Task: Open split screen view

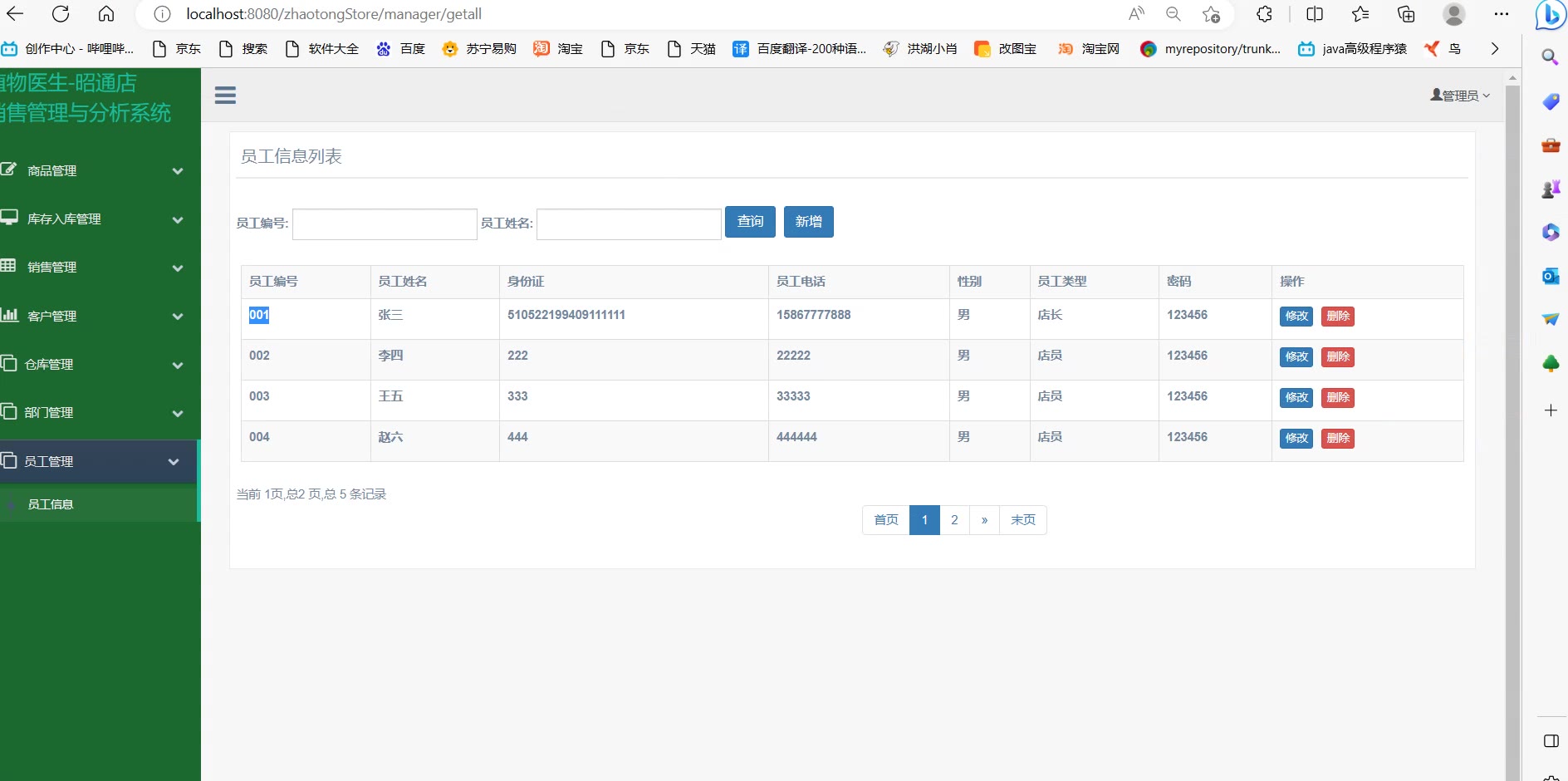Action: [x=1315, y=14]
